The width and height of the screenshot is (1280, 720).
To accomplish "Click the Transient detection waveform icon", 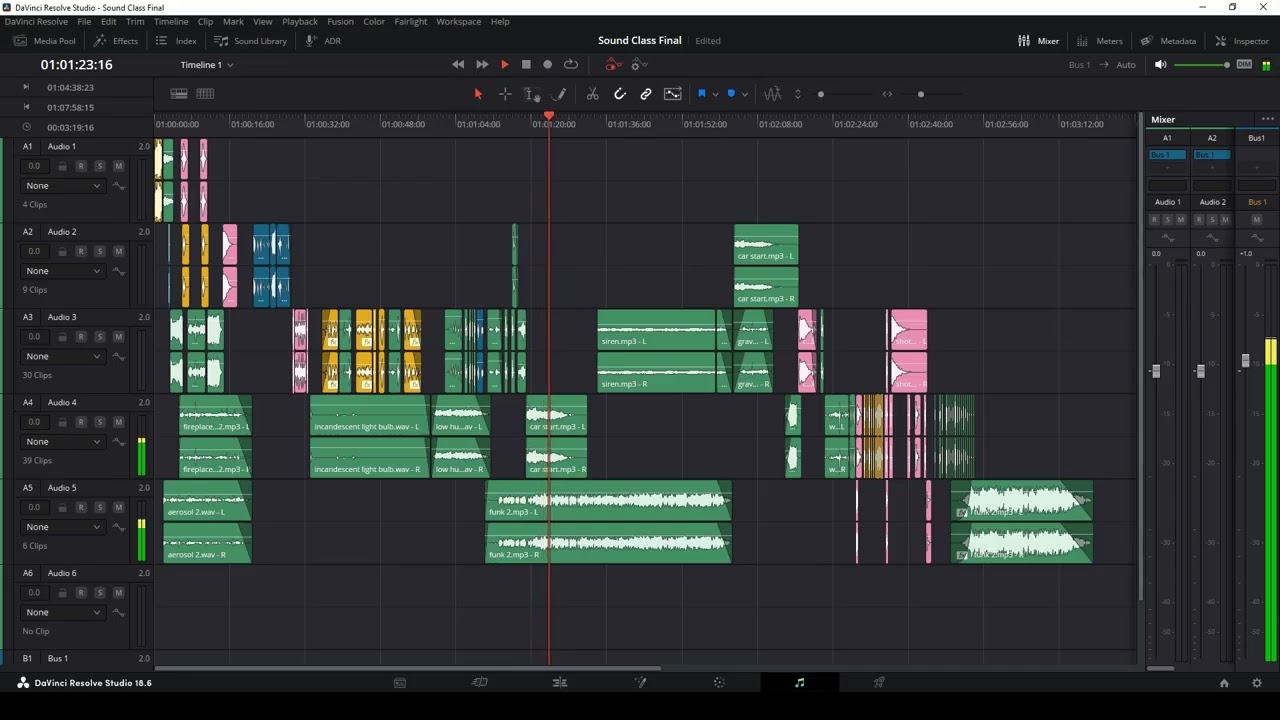I will click(772, 94).
